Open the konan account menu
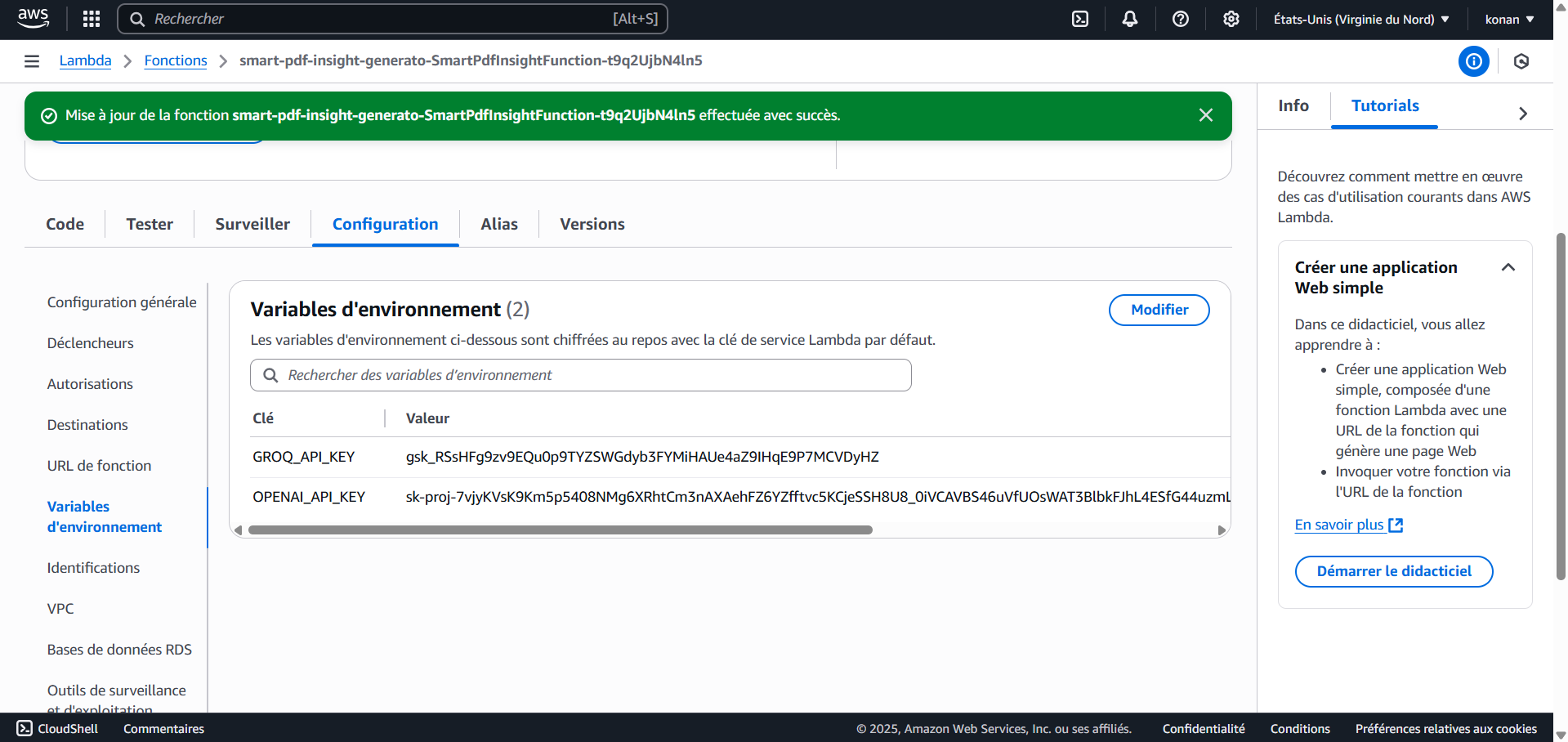This screenshot has width=1568, height=742. point(1509,19)
